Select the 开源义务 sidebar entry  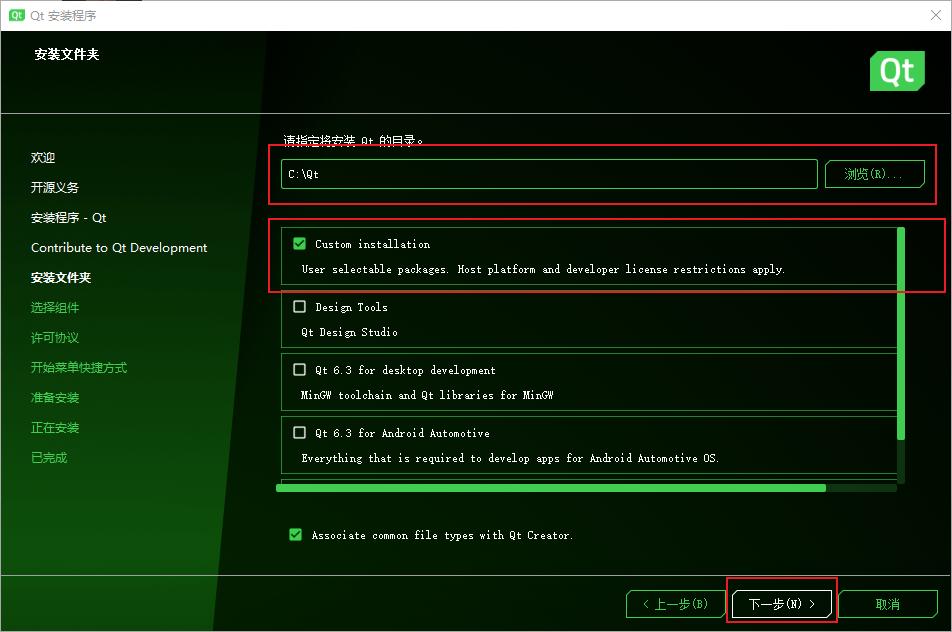pyautogui.click(x=52, y=187)
